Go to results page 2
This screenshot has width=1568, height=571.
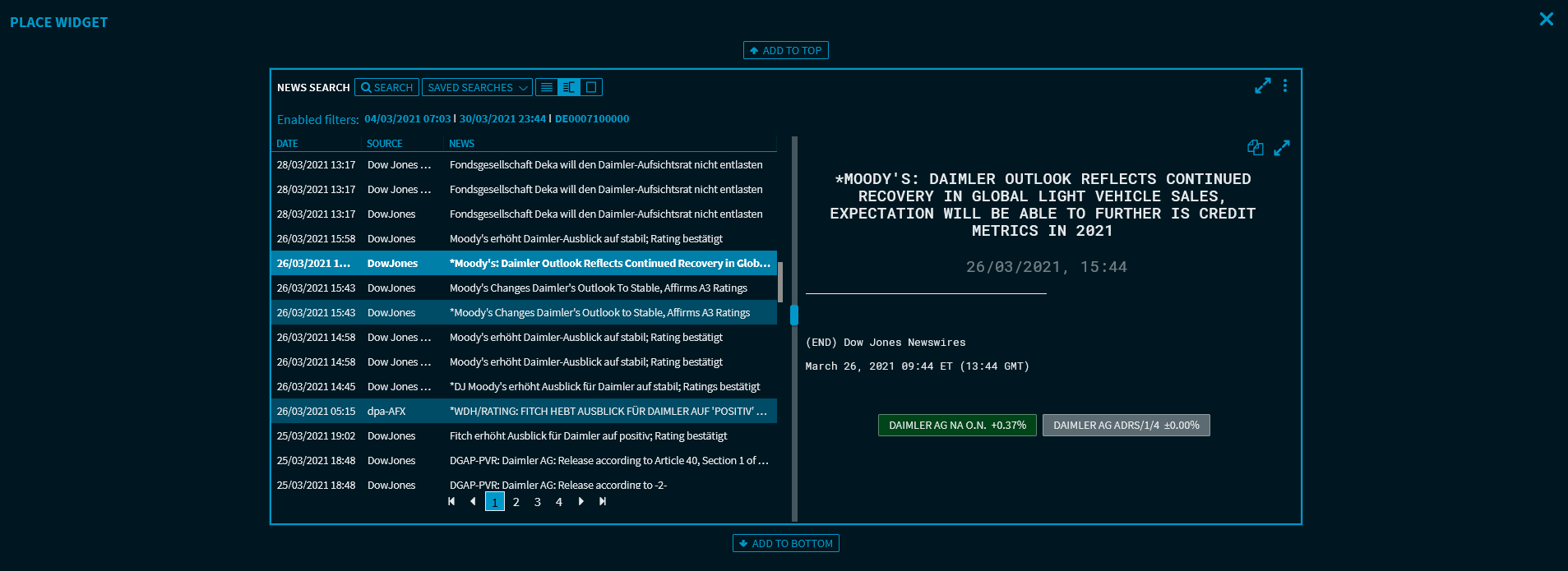(516, 502)
